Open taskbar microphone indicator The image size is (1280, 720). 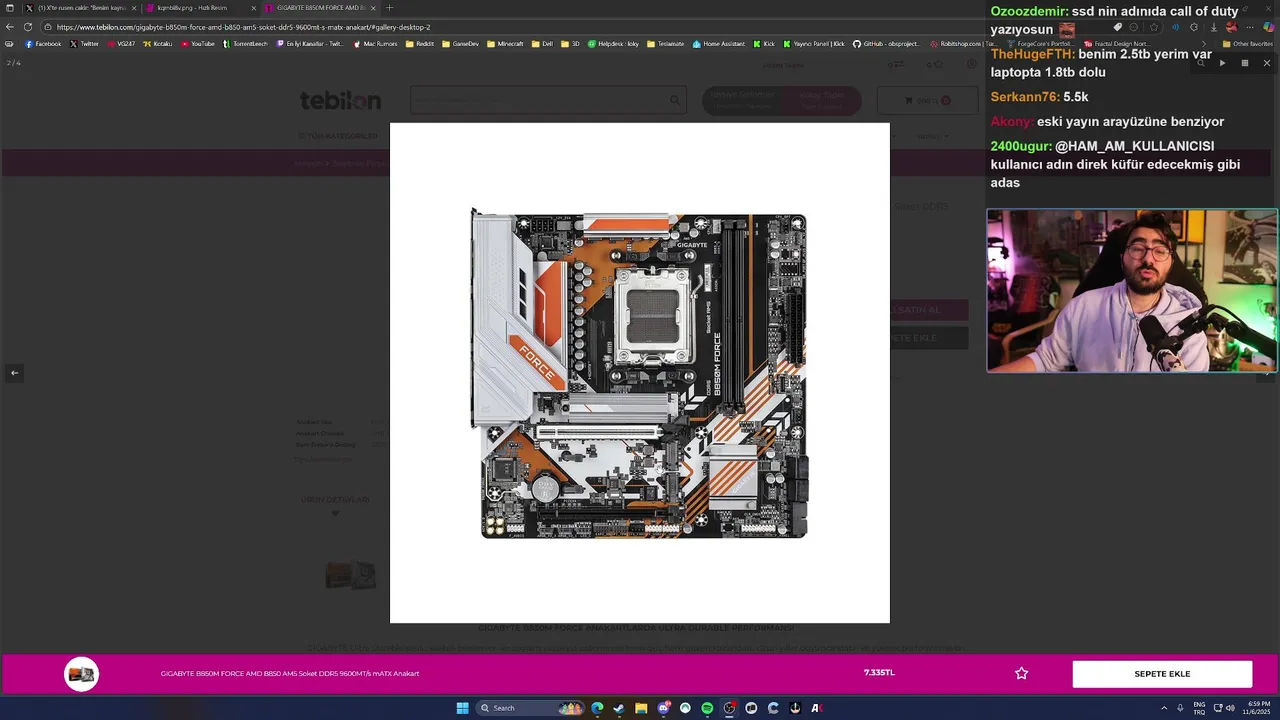[x=1179, y=708]
